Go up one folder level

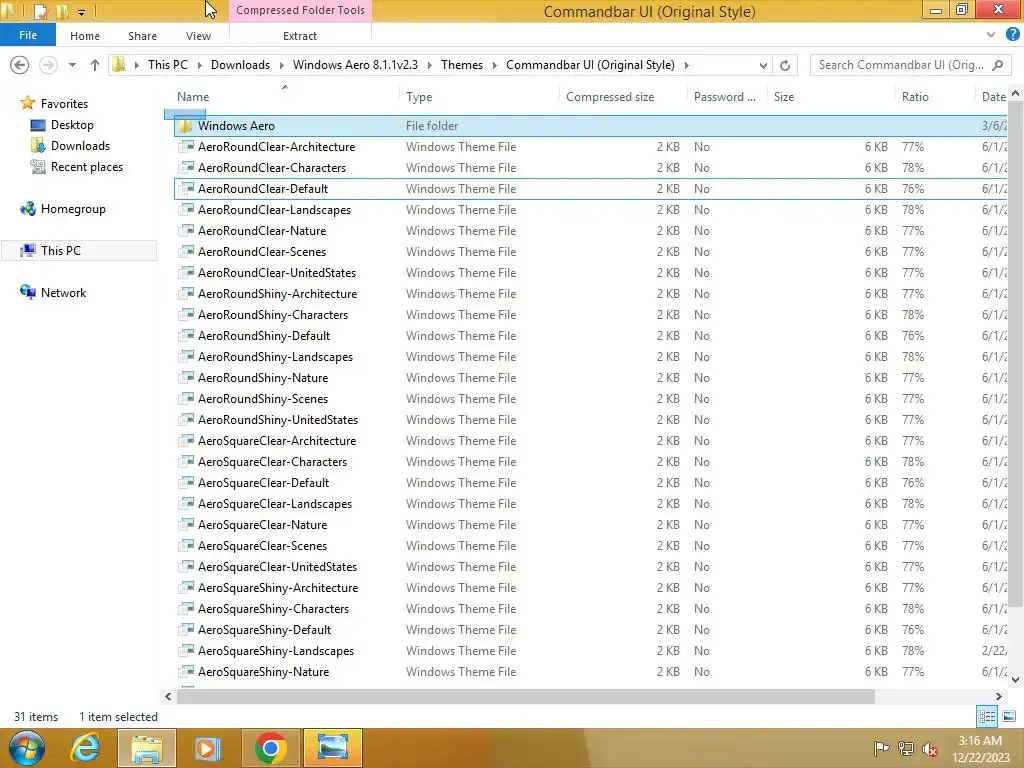pyautogui.click(x=95, y=65)
